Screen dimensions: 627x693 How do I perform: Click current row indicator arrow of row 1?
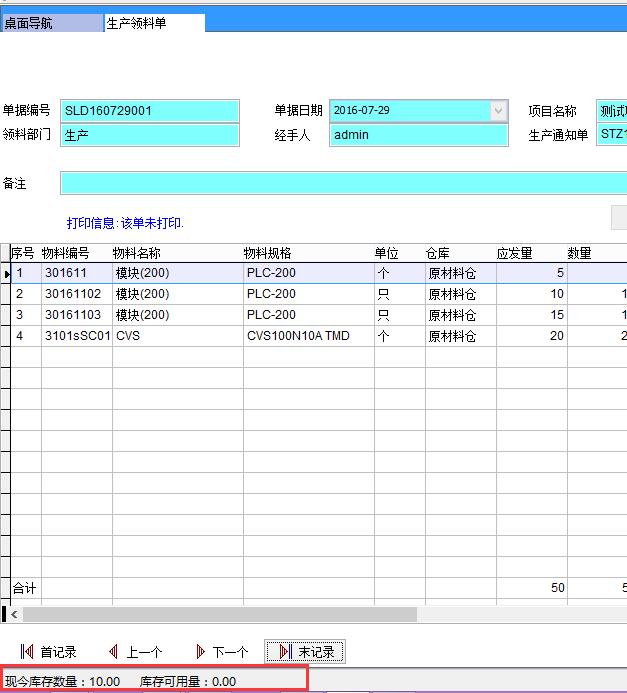click(x=7, y=273)
